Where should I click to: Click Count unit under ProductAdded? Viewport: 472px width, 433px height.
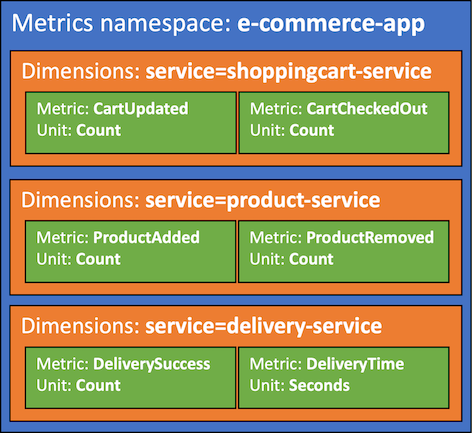pos(98,259)
